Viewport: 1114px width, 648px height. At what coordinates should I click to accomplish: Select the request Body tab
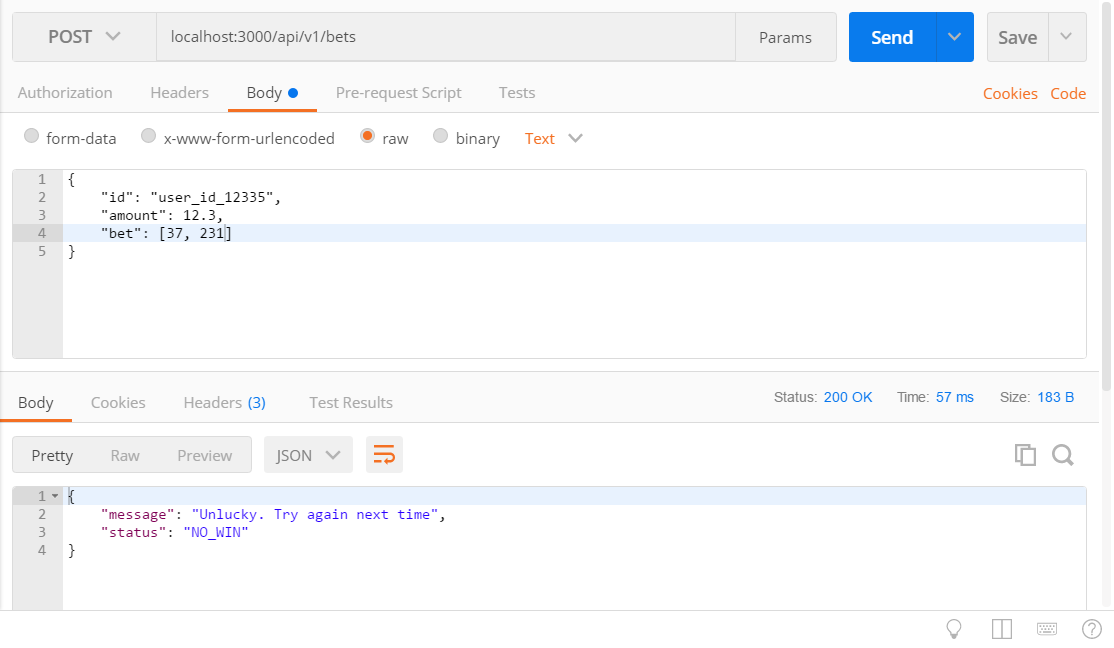coord(272,93)
